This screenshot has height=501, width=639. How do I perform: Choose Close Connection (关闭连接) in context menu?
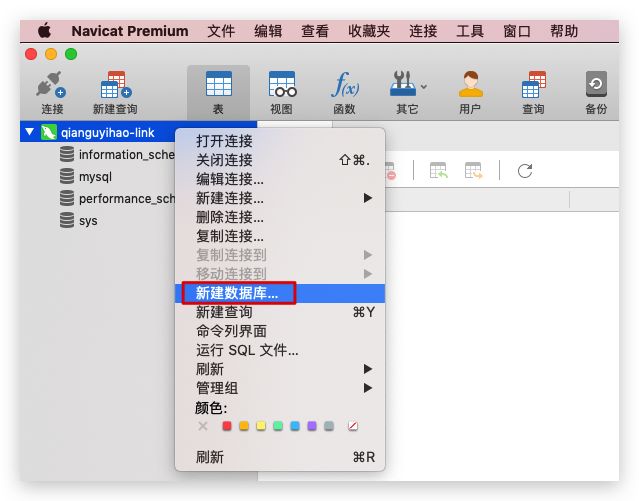click(x=280, y=160)
